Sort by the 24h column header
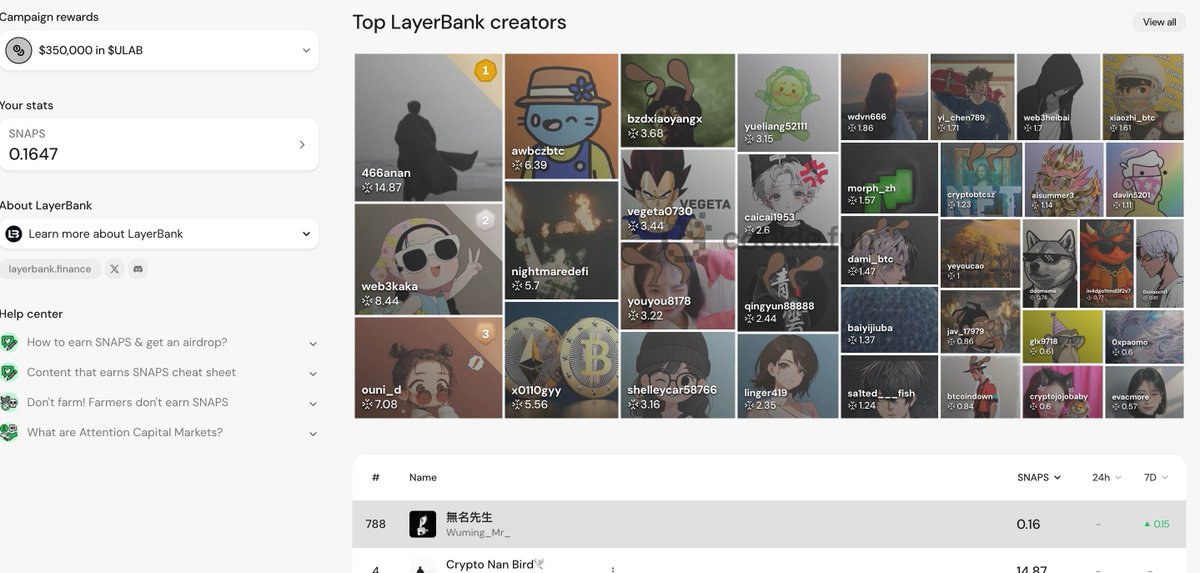Image resolution: width=1200 pixels, height=573 pixels. 1106,478
